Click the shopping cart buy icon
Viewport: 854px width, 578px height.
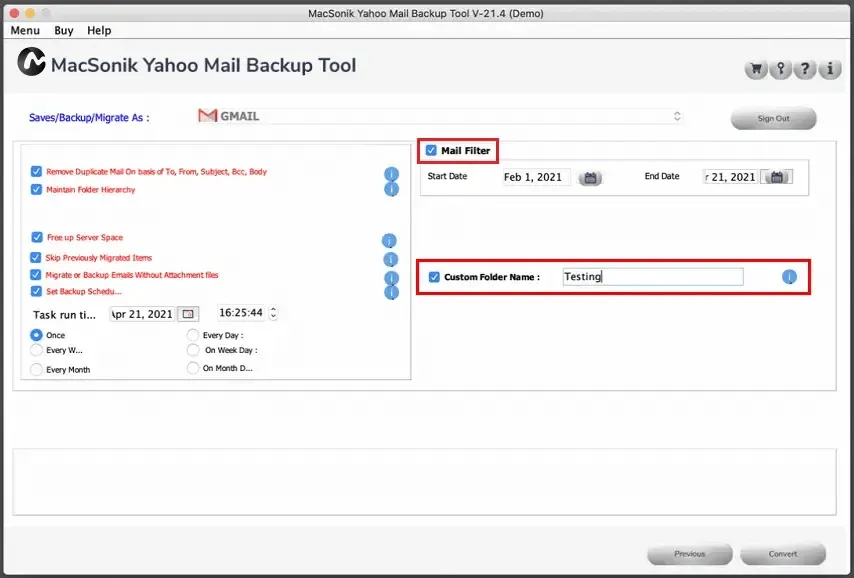[756, 69]
